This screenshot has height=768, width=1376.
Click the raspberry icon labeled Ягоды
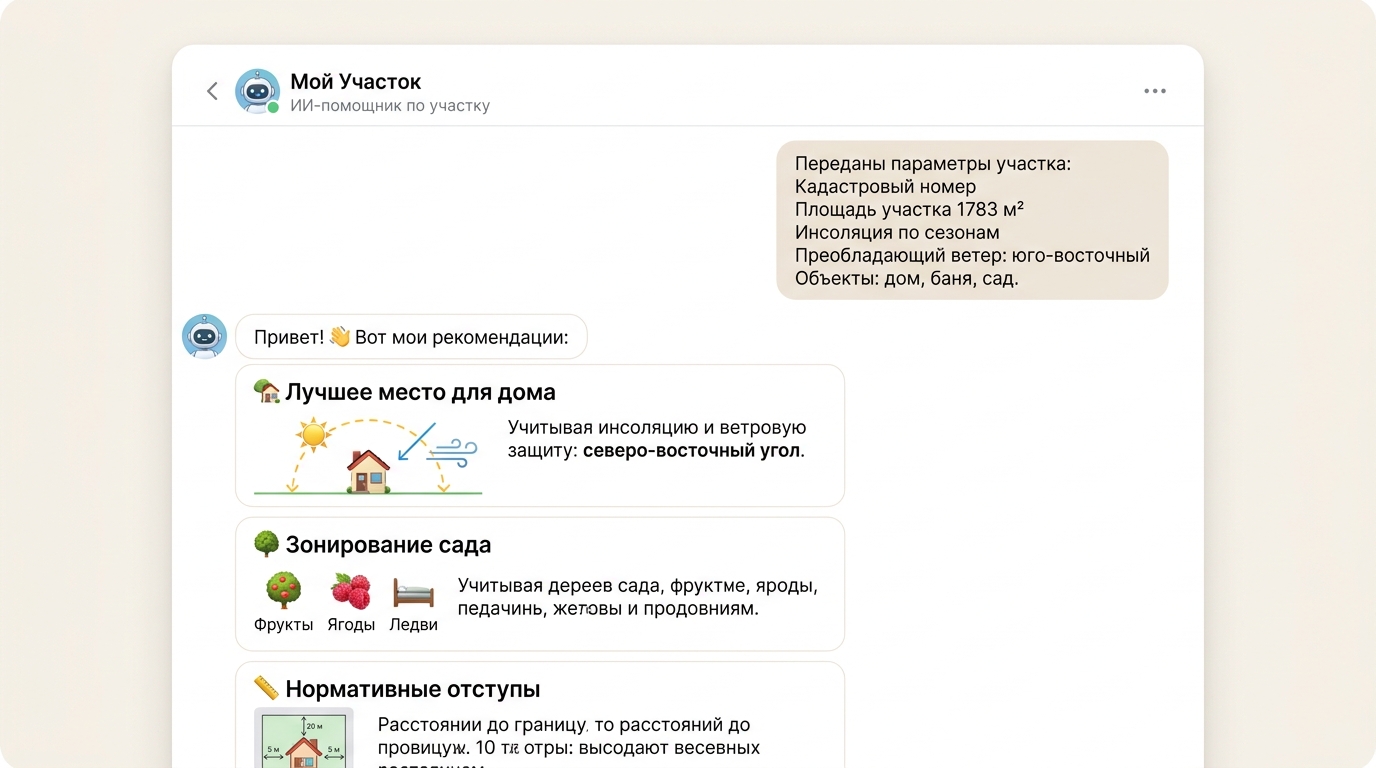(x=351, y=591)
